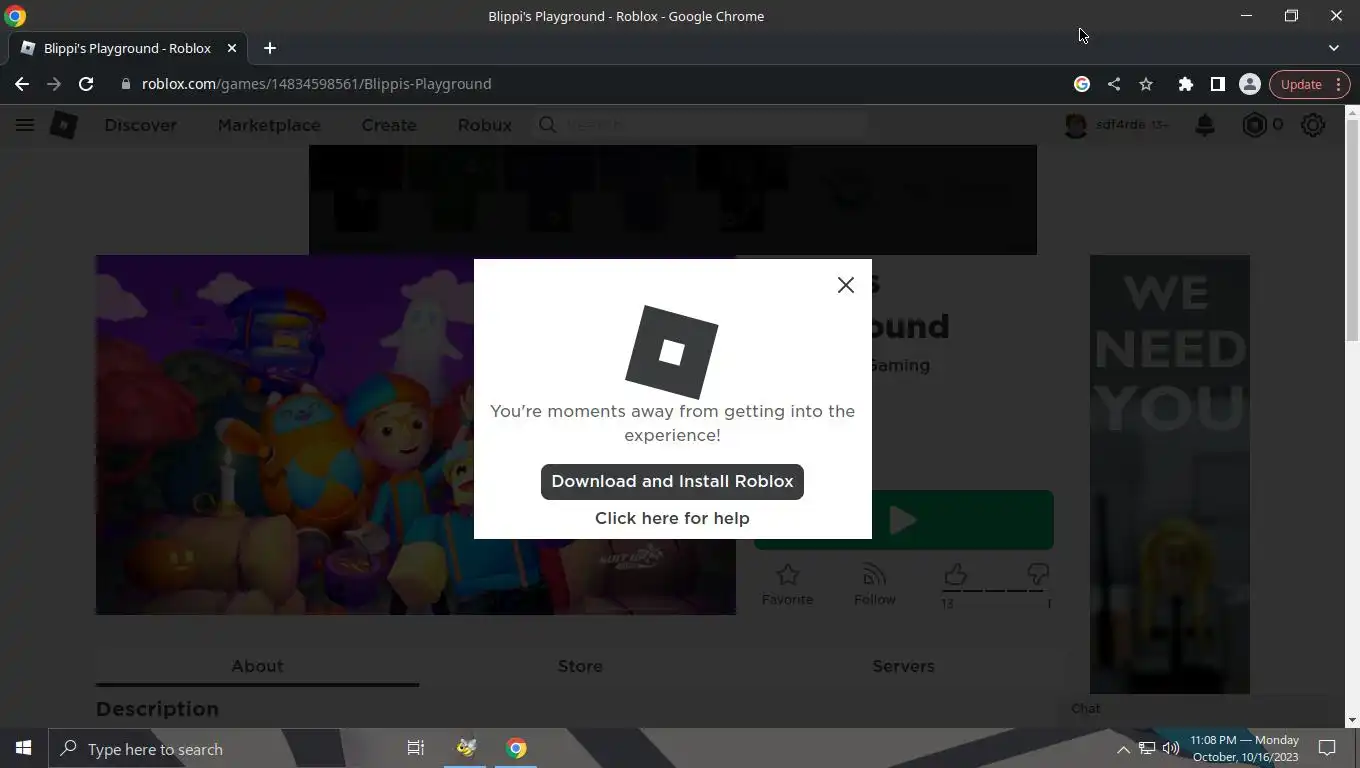Switch to the Store tab
This screenshot has height=768, width=1360.
pyautogui.click(x=580, y=666)
